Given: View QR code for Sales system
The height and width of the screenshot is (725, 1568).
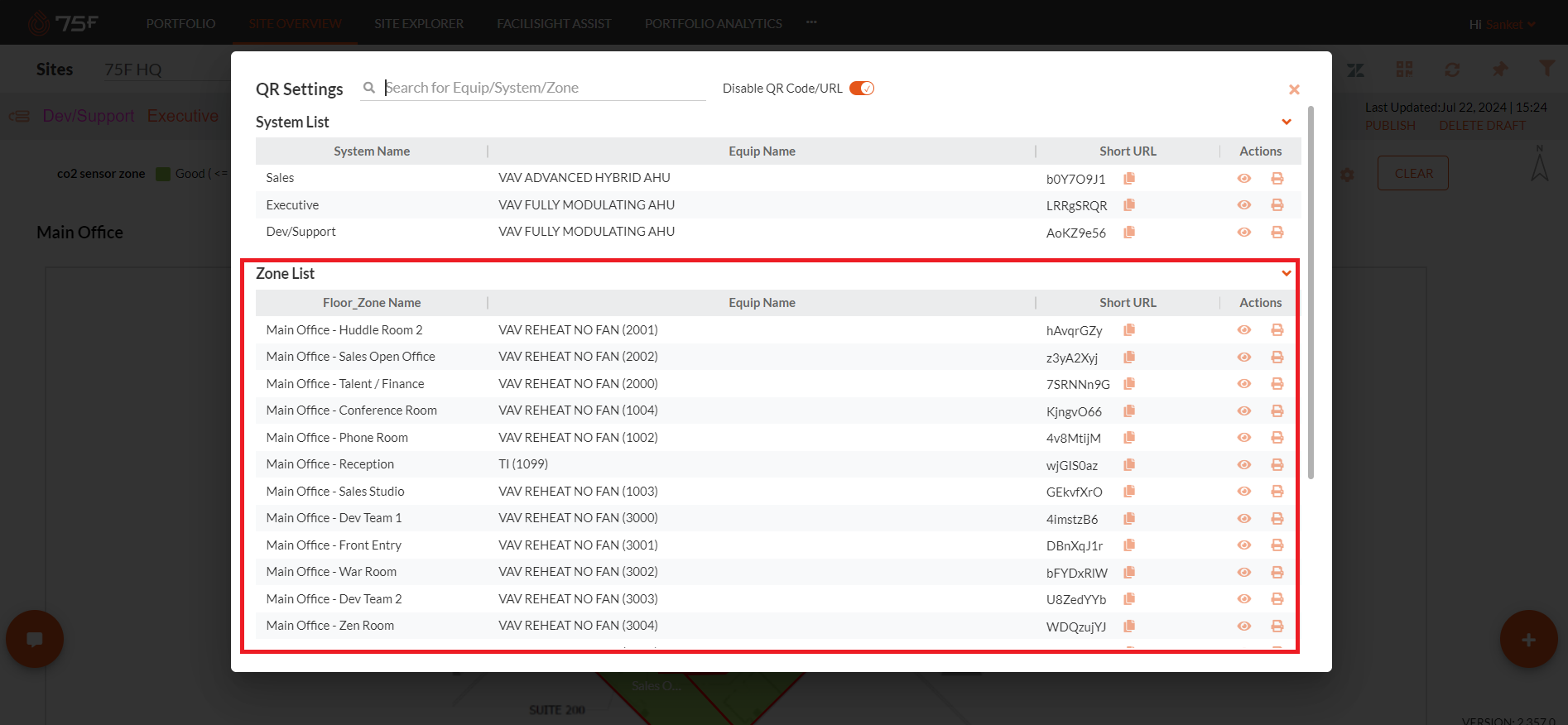Looking at the screenshot, I should (1244, 178).
